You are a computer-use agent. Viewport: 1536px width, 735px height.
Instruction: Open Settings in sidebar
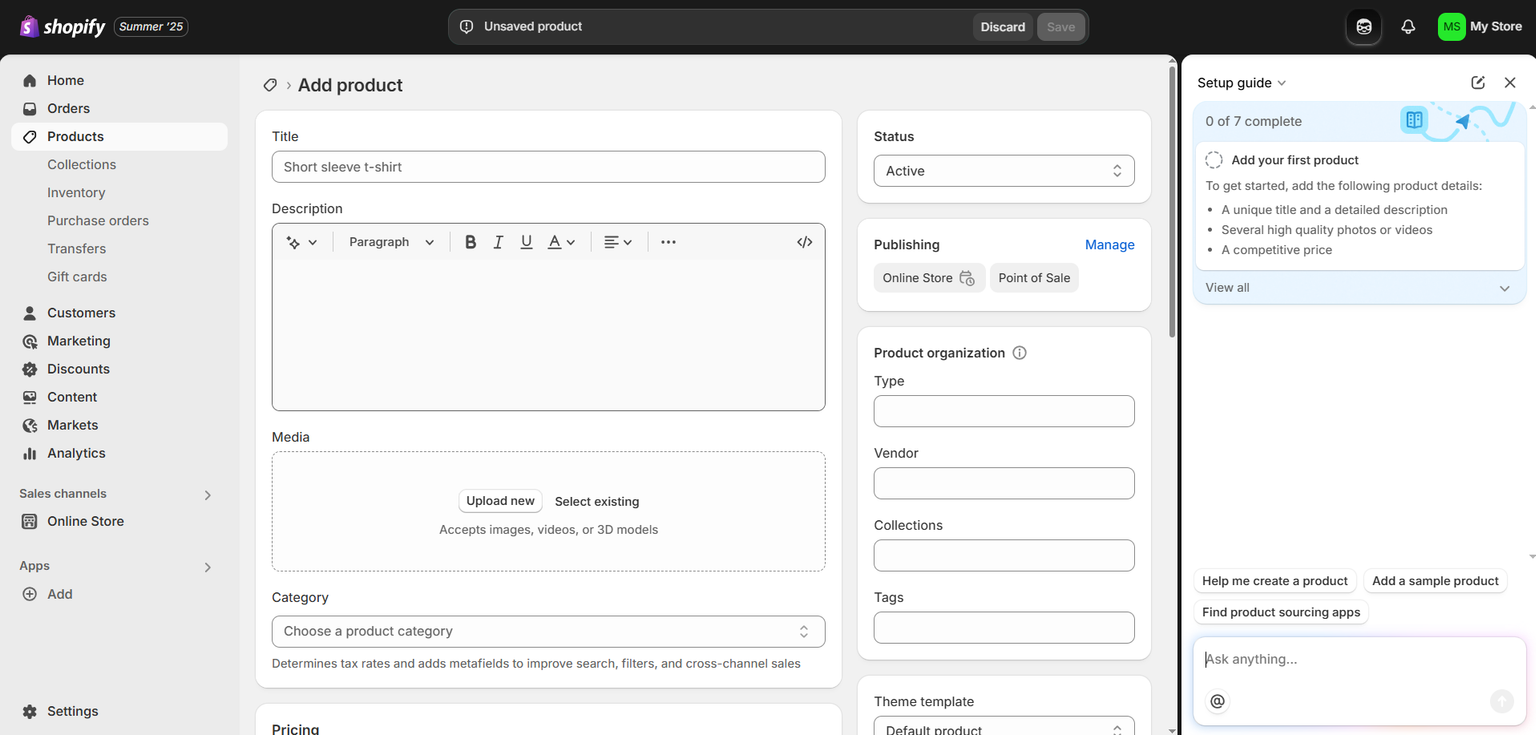pos(119,711)
